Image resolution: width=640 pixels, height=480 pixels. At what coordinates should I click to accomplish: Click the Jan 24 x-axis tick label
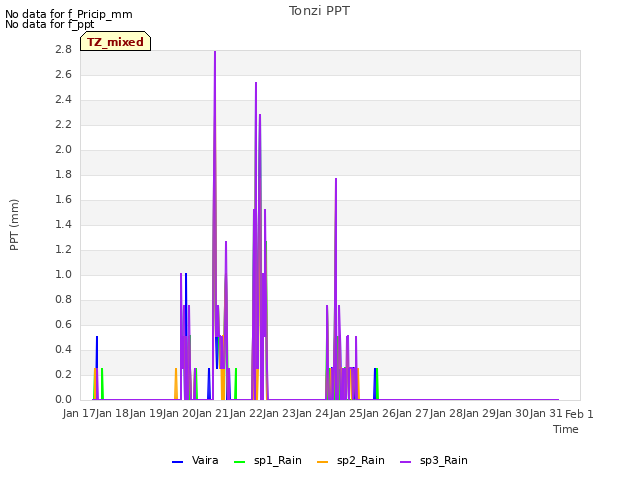pos(313,414)
